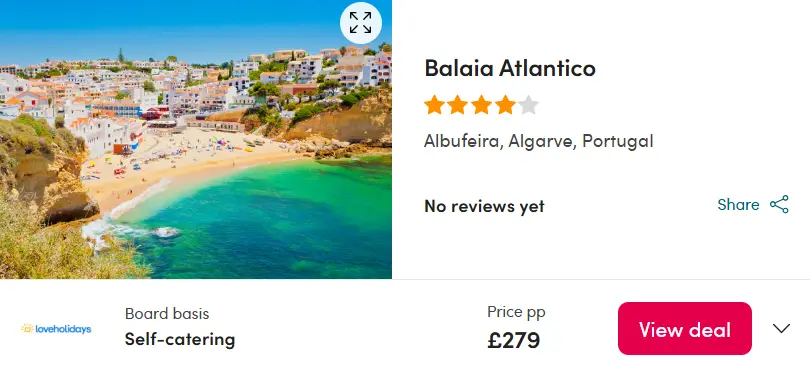Click the Board basis label
The width and height of the screenshot is (810, 365).
click(167, 314)
